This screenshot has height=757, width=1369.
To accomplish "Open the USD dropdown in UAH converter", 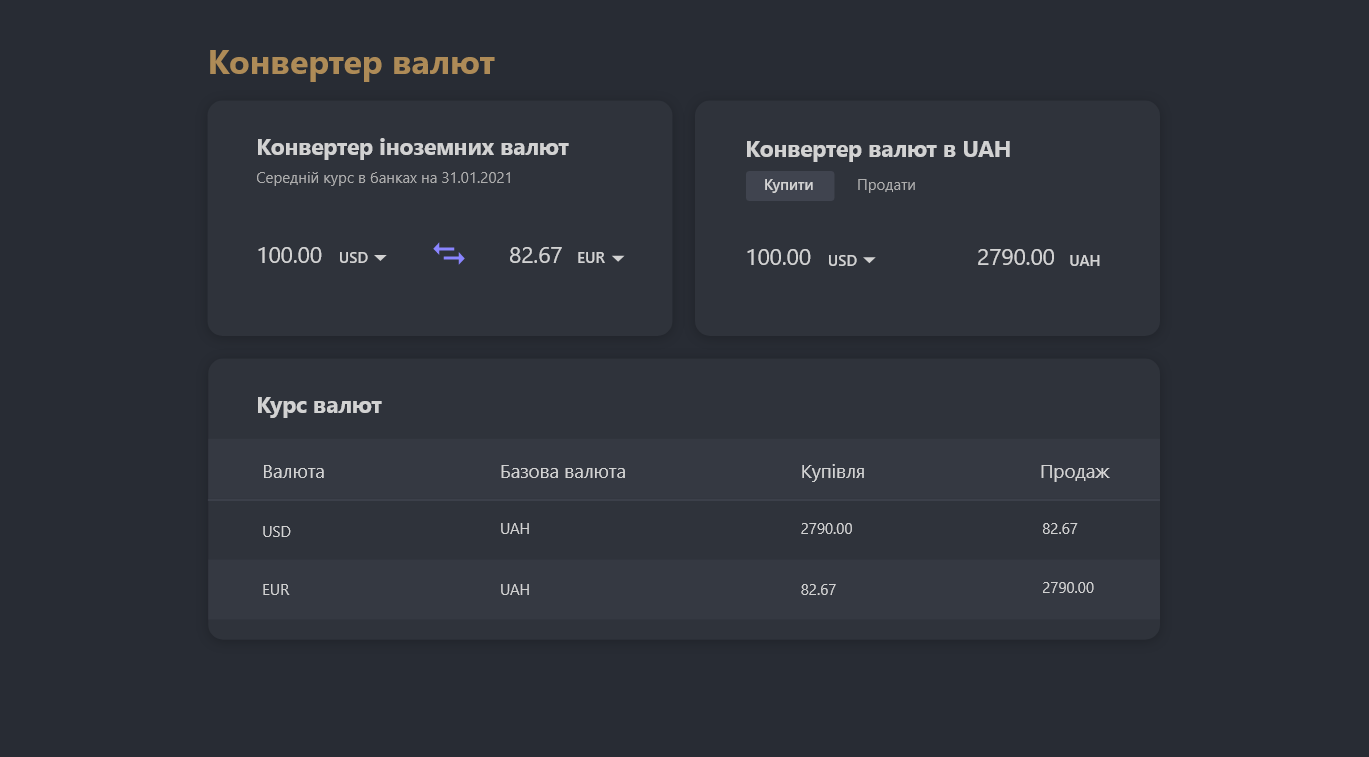I will point(851,261).
